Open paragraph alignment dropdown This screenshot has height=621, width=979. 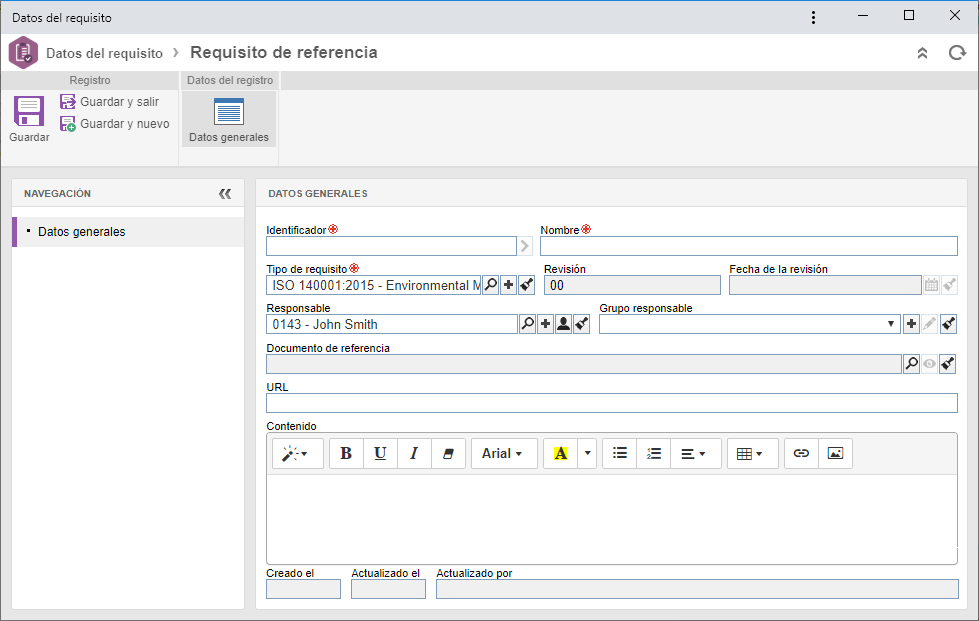695,454
